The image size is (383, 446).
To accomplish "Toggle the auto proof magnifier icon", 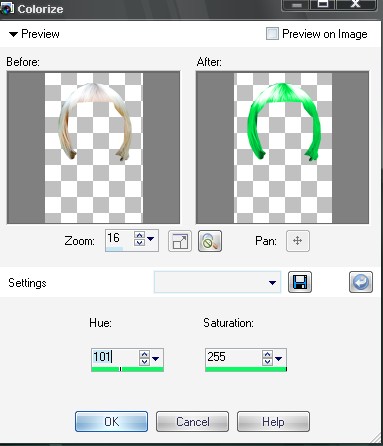I will [210, 241].
